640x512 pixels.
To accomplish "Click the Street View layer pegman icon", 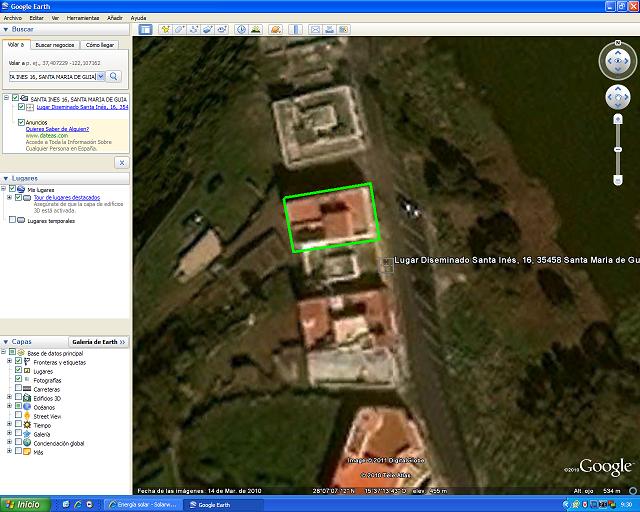I will click(x=27, y=416).
